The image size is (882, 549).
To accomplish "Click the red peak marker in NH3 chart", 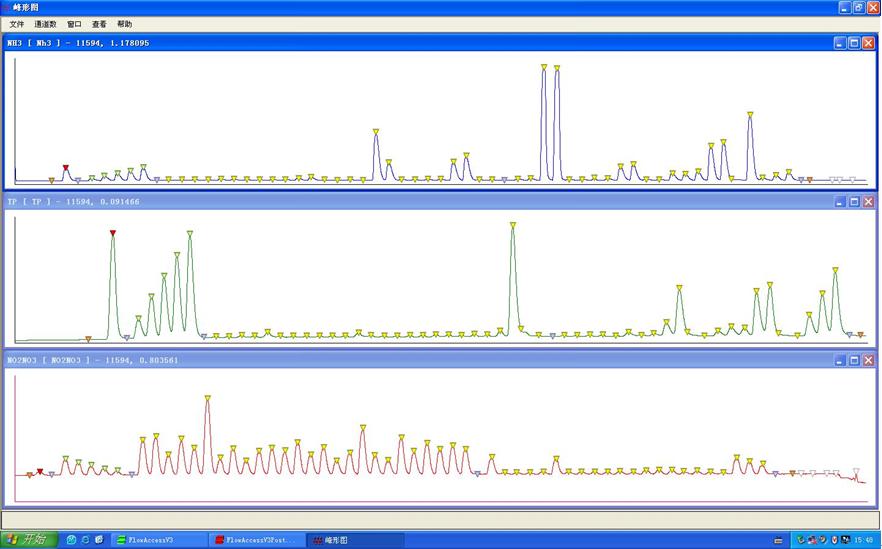I will click(66, 168).
